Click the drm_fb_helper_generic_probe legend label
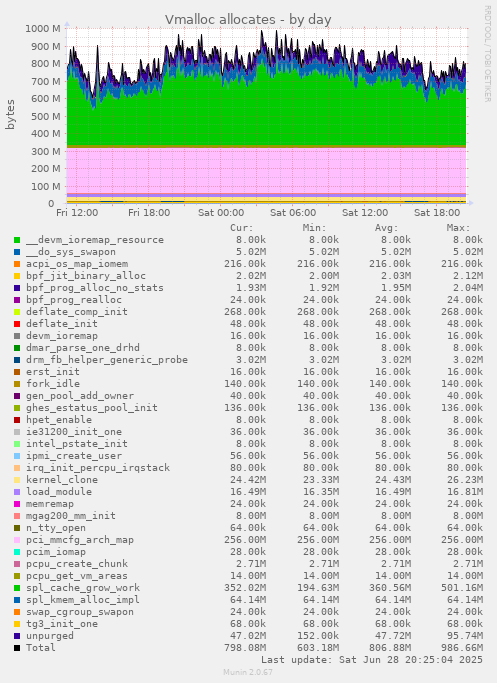497x683 pixels. tap(107, 360)
